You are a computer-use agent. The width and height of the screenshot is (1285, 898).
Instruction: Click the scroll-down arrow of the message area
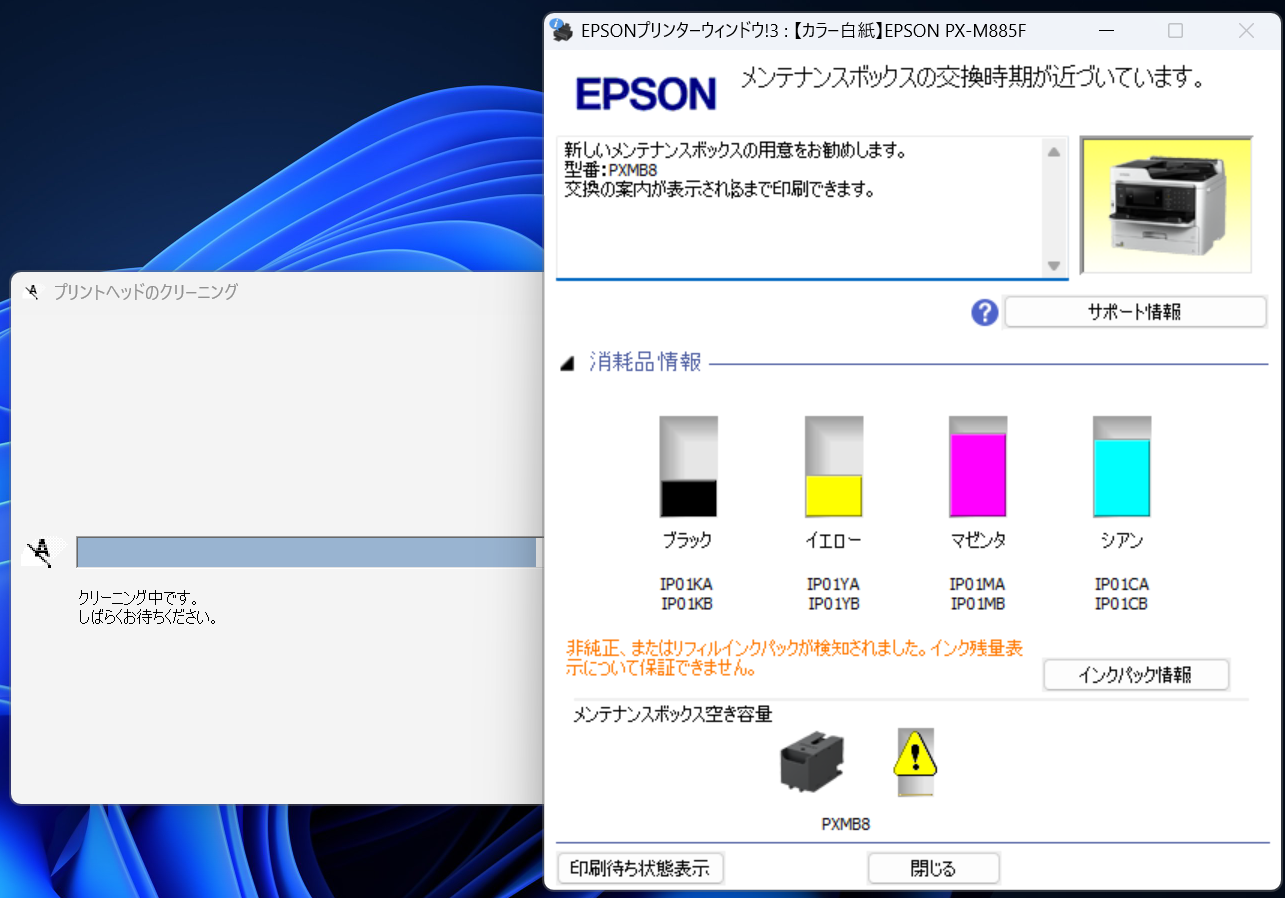click(1053, 265)
